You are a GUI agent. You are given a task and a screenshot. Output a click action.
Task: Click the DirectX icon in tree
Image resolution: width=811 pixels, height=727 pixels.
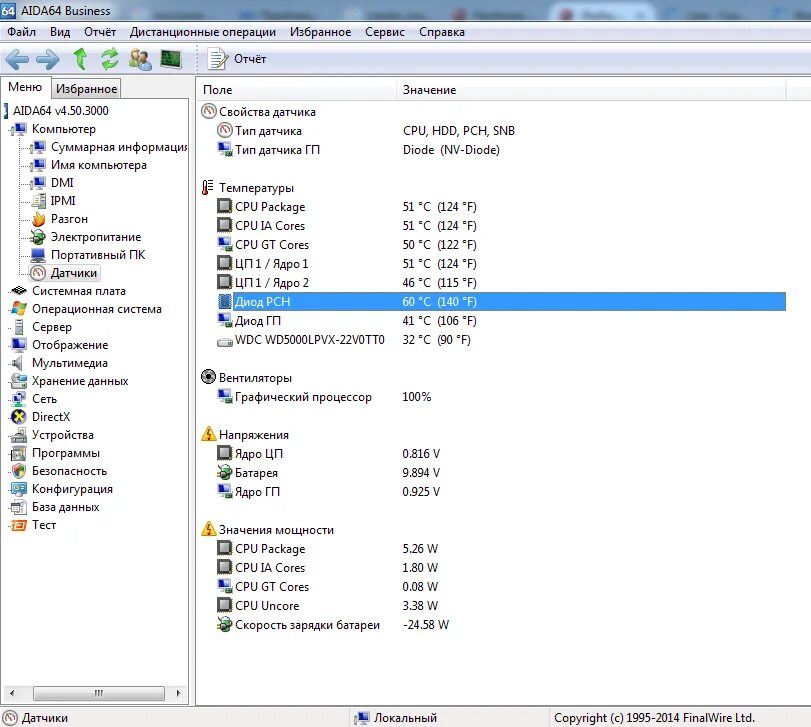coord(19,417)
